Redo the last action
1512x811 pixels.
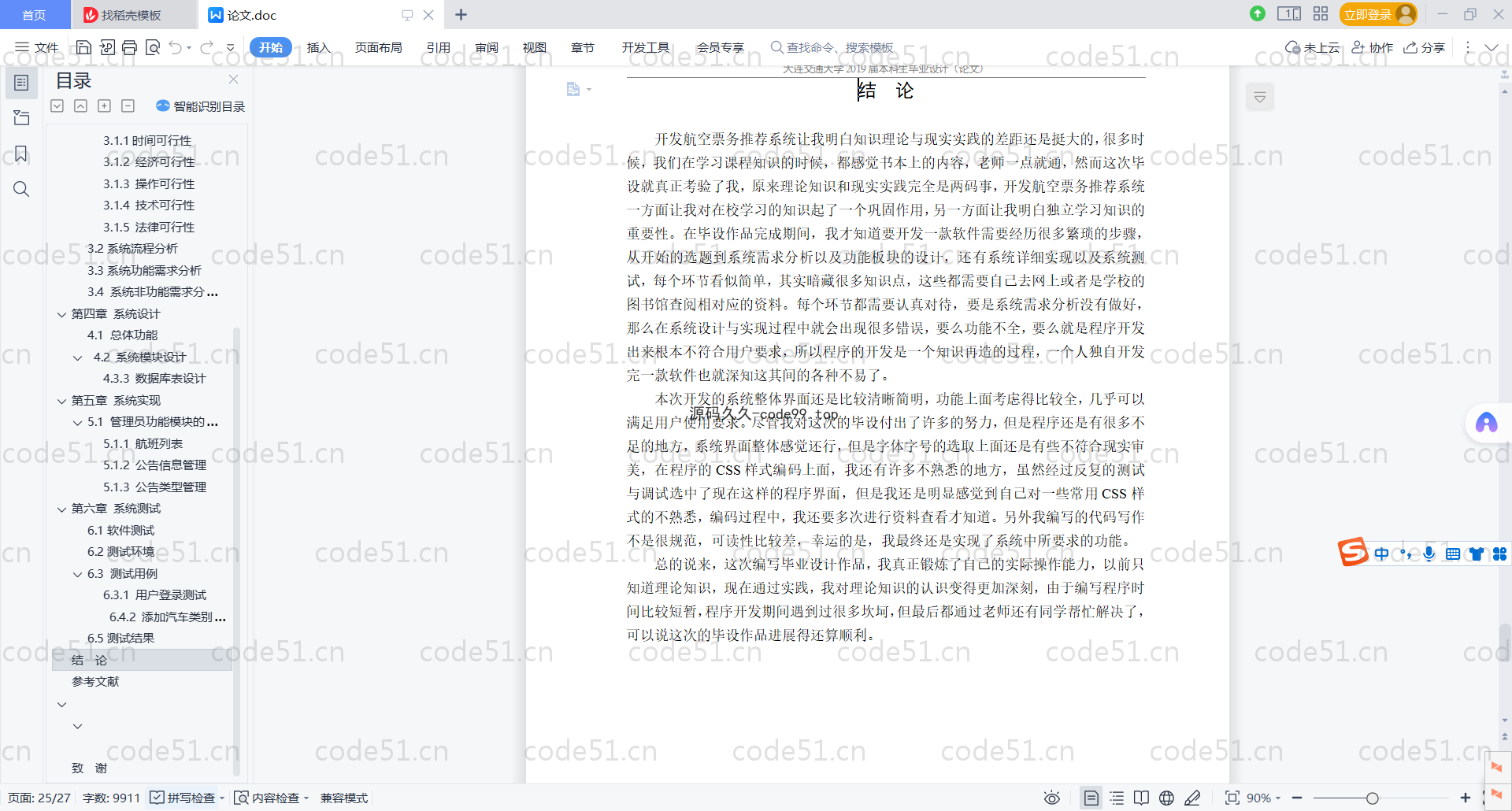pos(206,47)
